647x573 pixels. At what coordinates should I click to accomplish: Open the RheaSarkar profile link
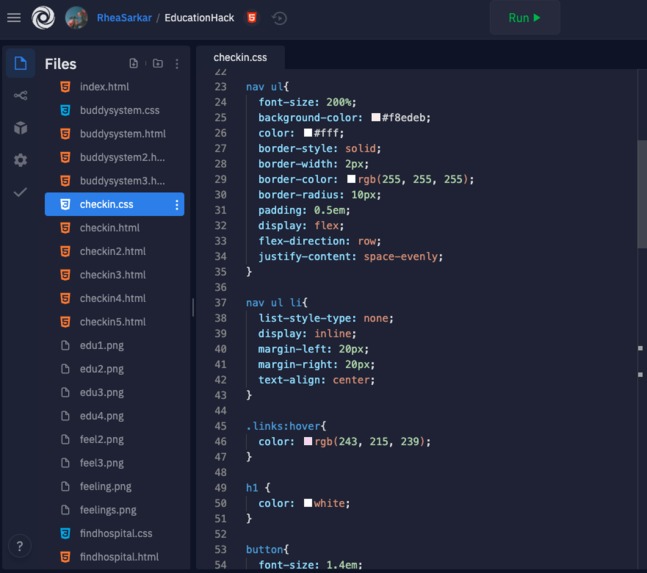(124, 18)
